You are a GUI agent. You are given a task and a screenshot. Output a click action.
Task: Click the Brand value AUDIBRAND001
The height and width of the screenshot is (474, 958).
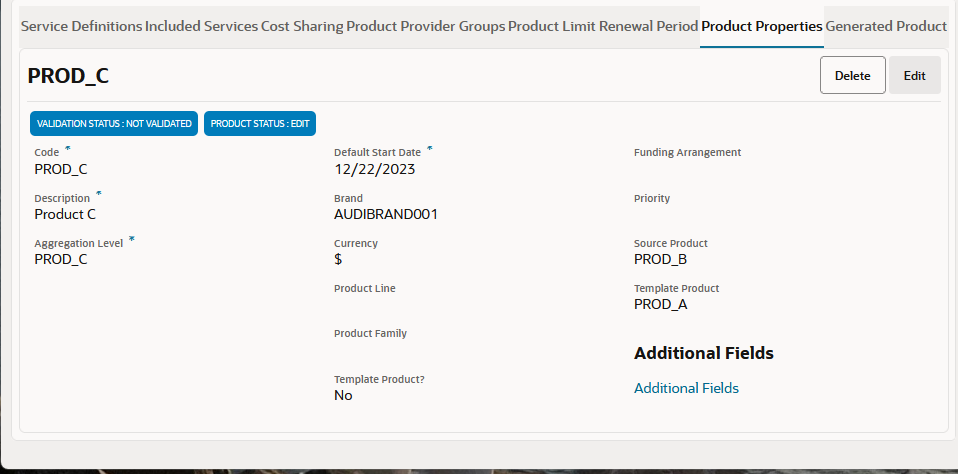(x=385, y=214)
